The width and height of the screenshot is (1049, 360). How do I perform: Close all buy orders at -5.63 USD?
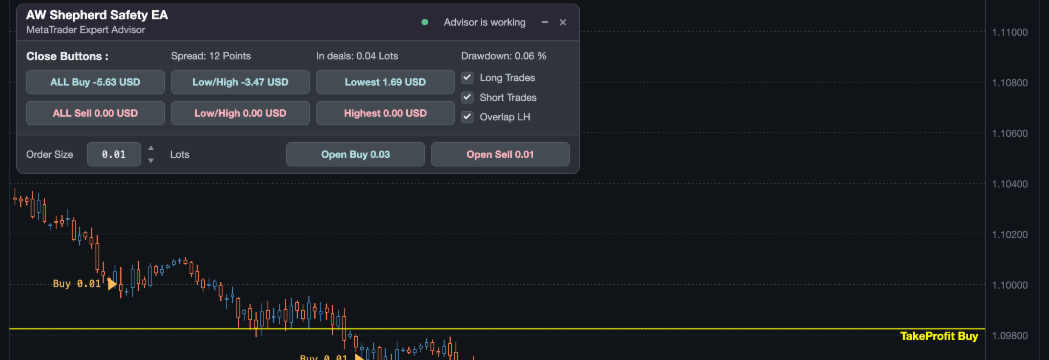pyautogui.click(x=96, y=82)
